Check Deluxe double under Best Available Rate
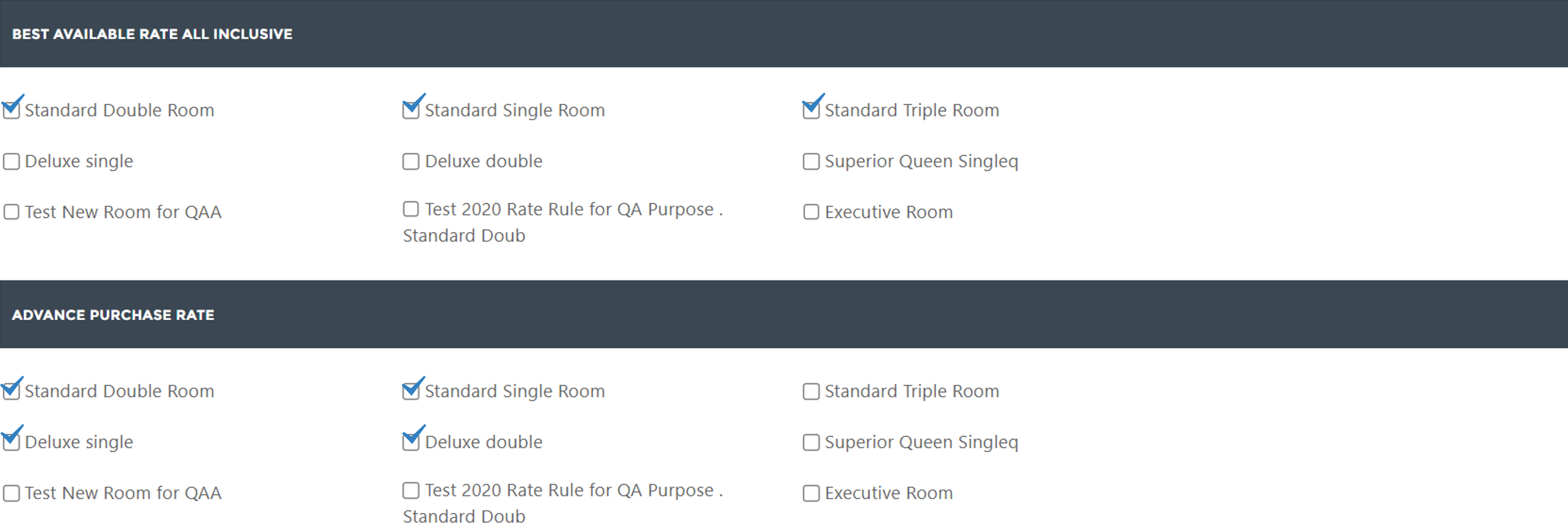Screen dimensions: 1568x530 [x=411, y=162]
